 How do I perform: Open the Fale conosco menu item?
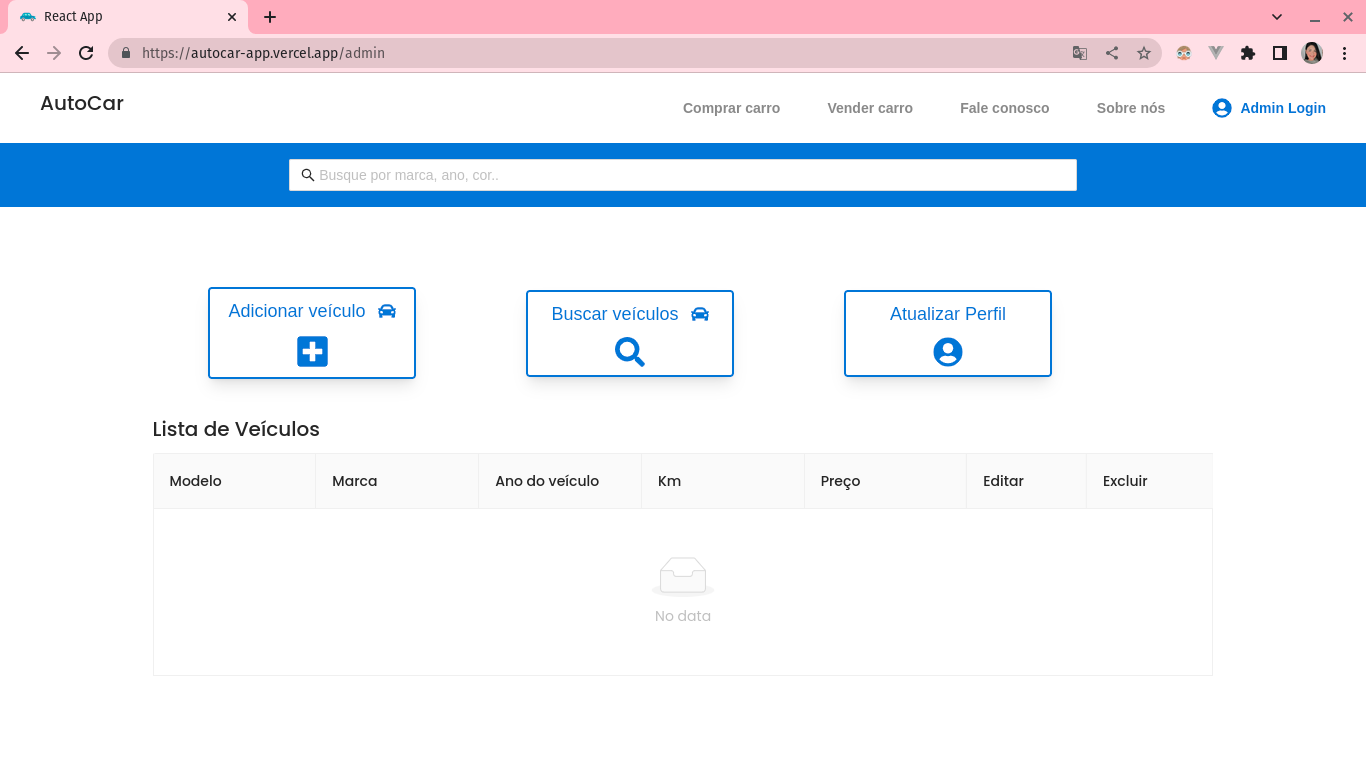(1005, 108)
